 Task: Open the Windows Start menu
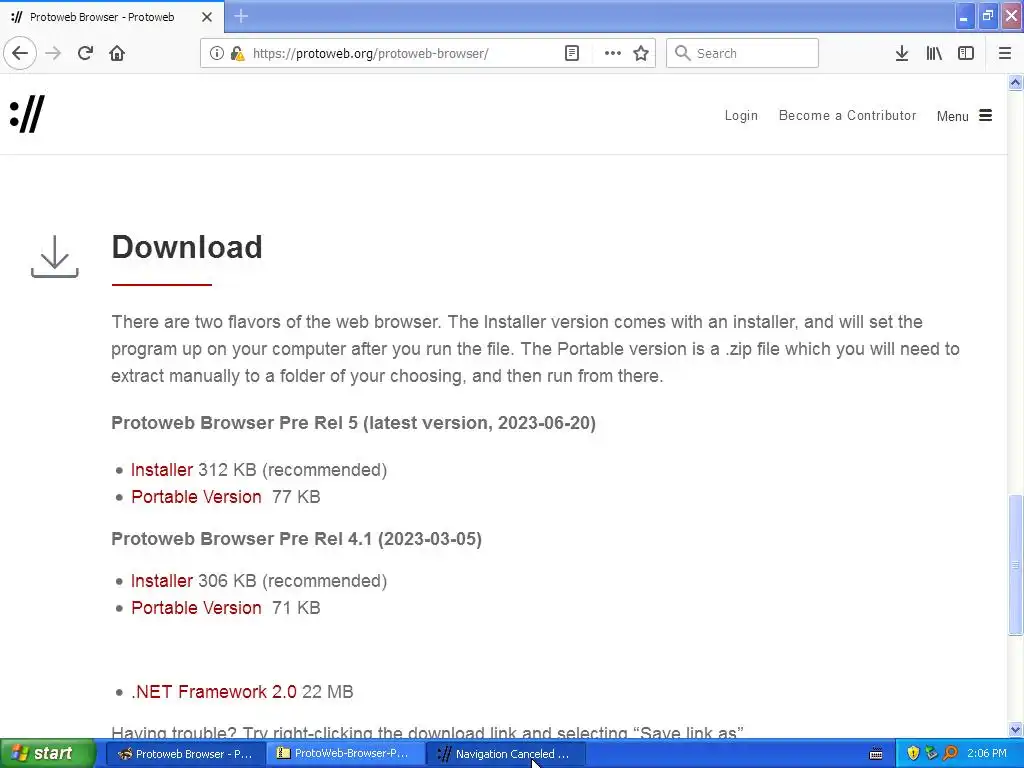click(x=48, y=754)
